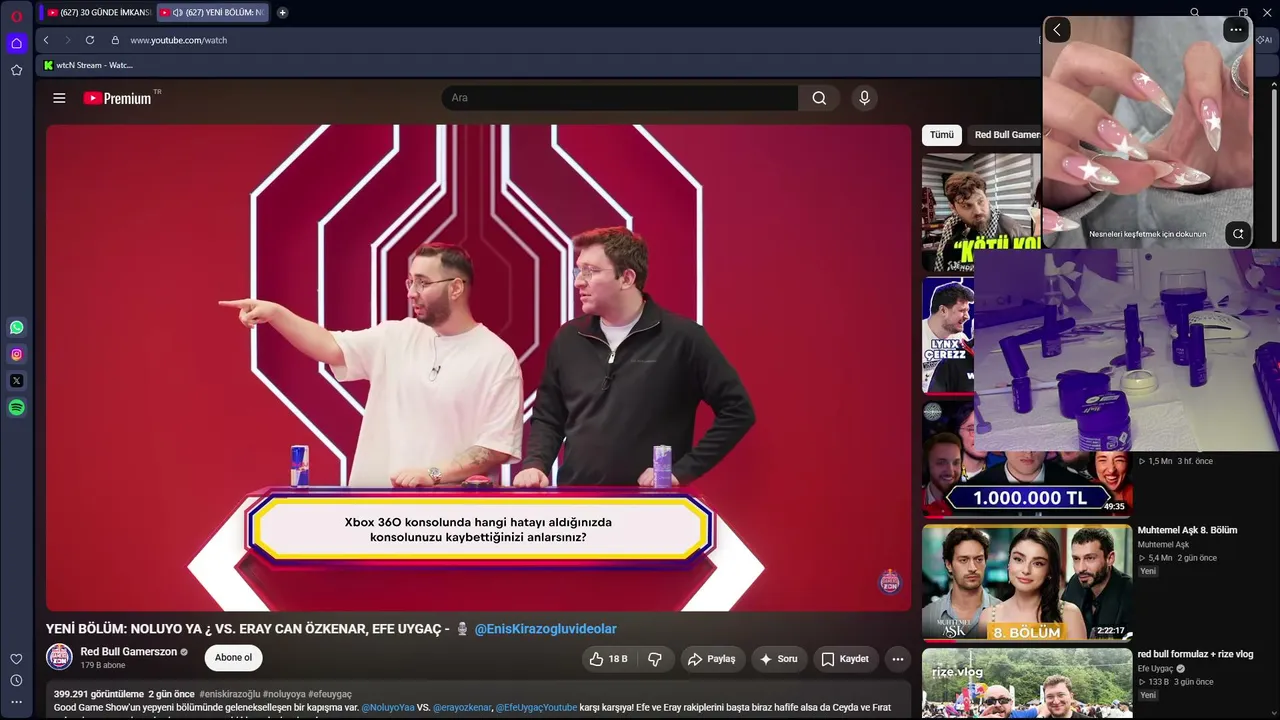This screenshot has height=720, width=1280.
Task: Submit search with the magnifier button
Action: [x=819, y=98]
